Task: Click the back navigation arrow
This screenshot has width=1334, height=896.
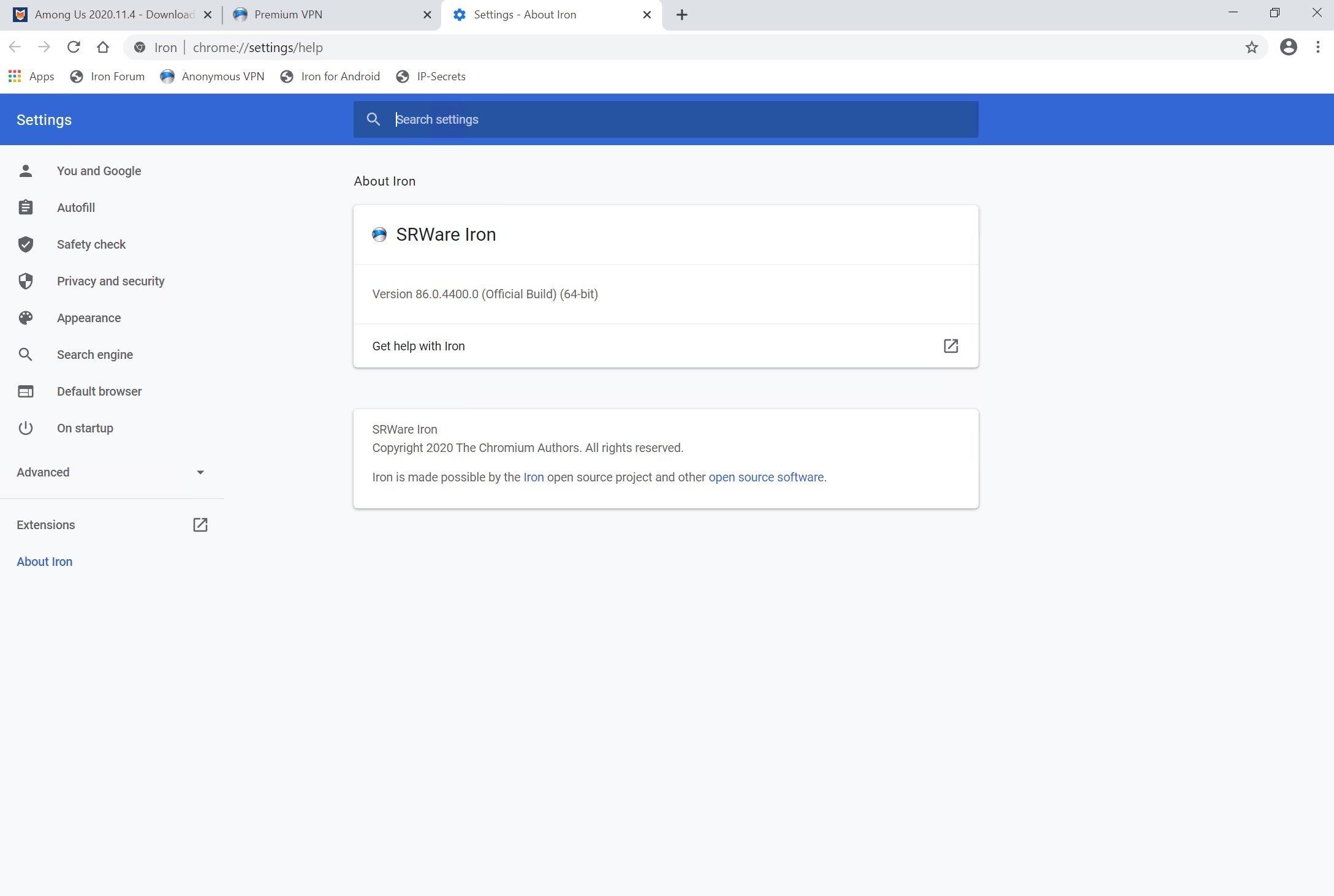Action: (x=15, y=47)
